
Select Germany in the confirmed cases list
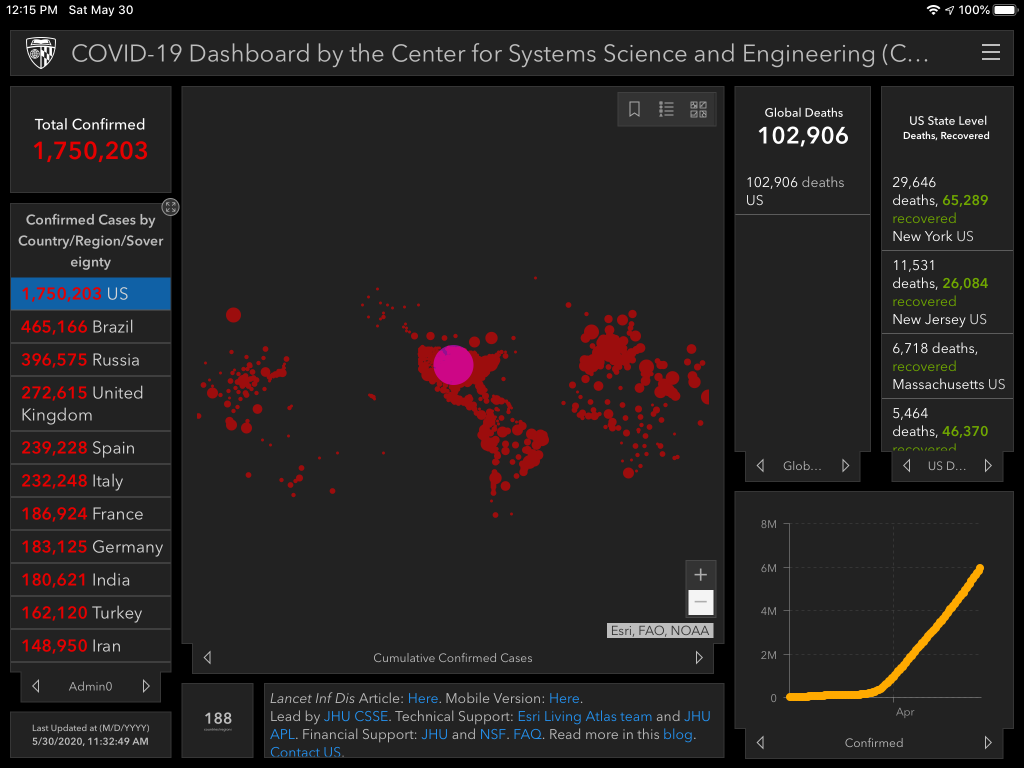(x=90, y=547)
